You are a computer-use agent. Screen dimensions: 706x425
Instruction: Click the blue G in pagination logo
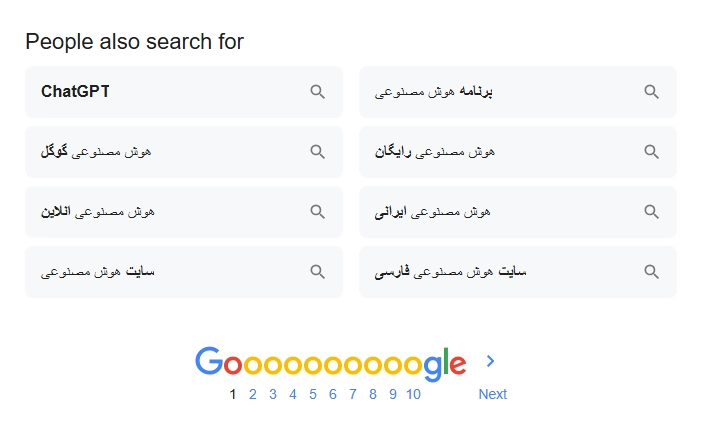pyautogui.click(x=208, y=362)
